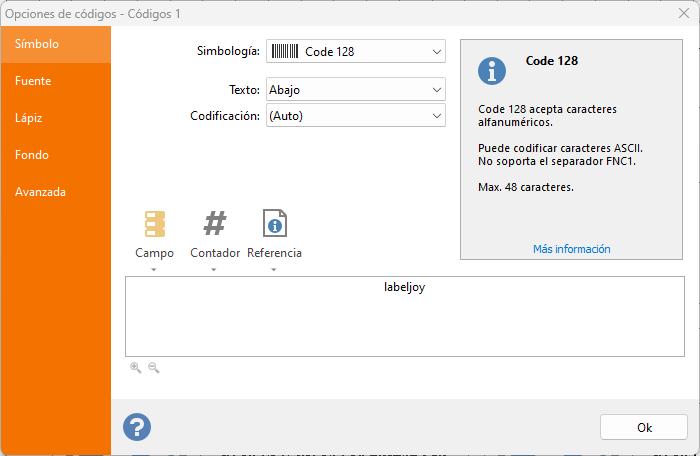Click the zoom in magnifier icon

[x=136, y=368]
